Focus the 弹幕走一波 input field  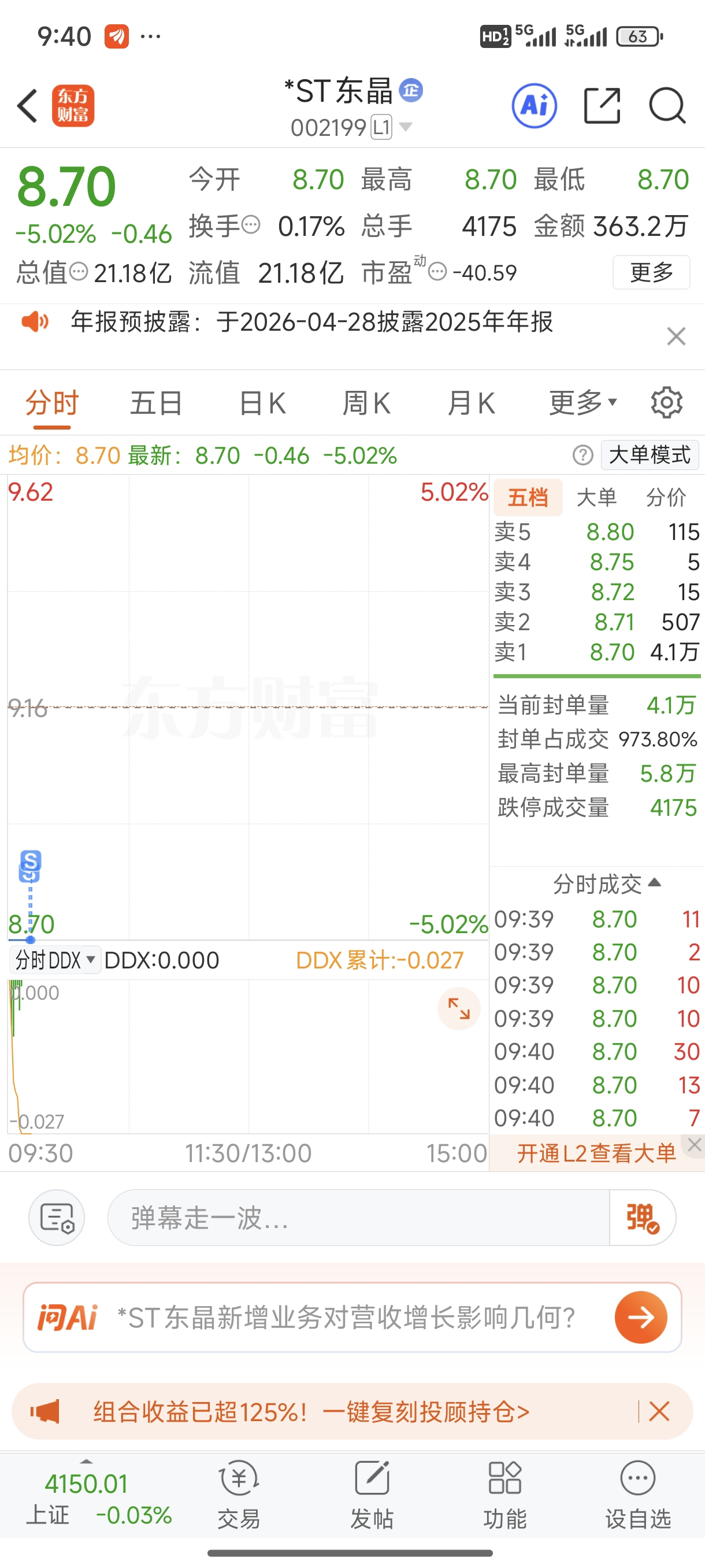coord(358,1218)
